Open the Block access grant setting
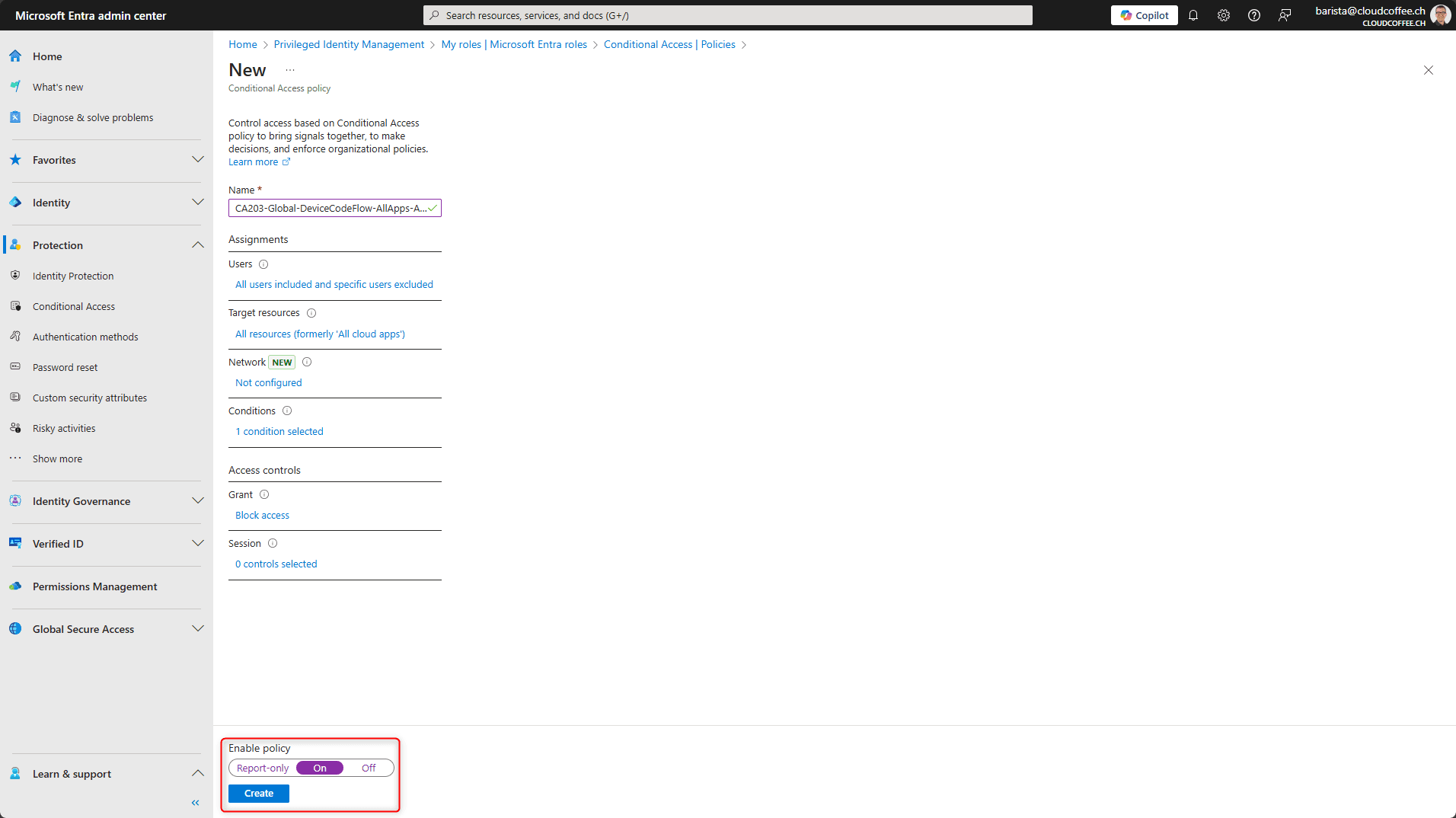Image resolution: width=1456 pixels, height=818 pixels. point(262,515)
